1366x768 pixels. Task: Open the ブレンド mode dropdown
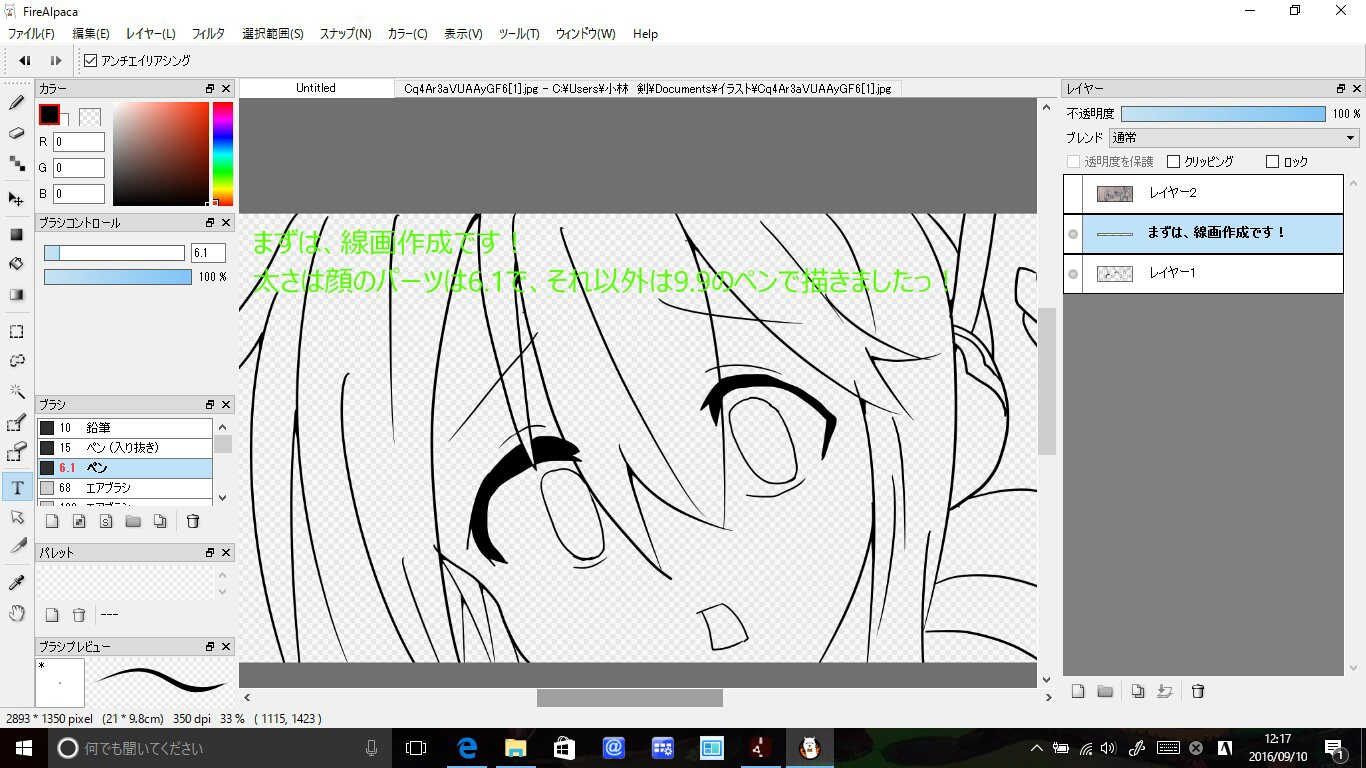pos(1234,138)
